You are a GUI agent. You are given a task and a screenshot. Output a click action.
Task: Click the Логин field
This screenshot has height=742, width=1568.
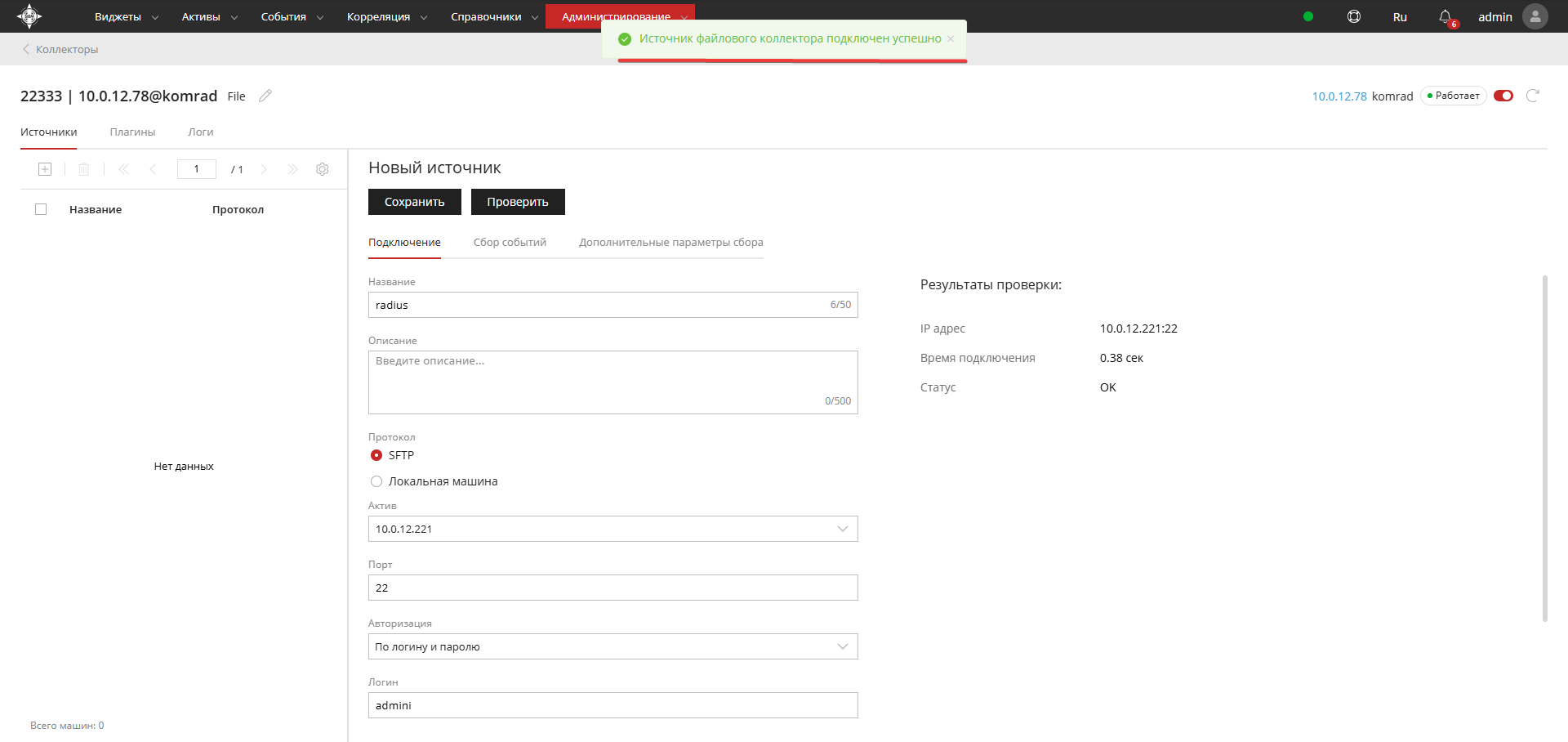(613, 705)
